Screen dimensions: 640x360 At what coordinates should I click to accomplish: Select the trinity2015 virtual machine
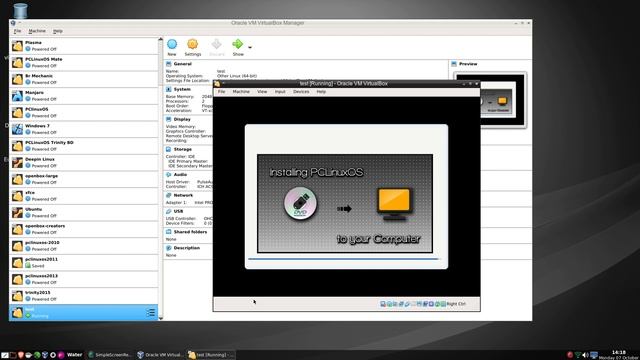pyautogui.click(x=84, y=296)
